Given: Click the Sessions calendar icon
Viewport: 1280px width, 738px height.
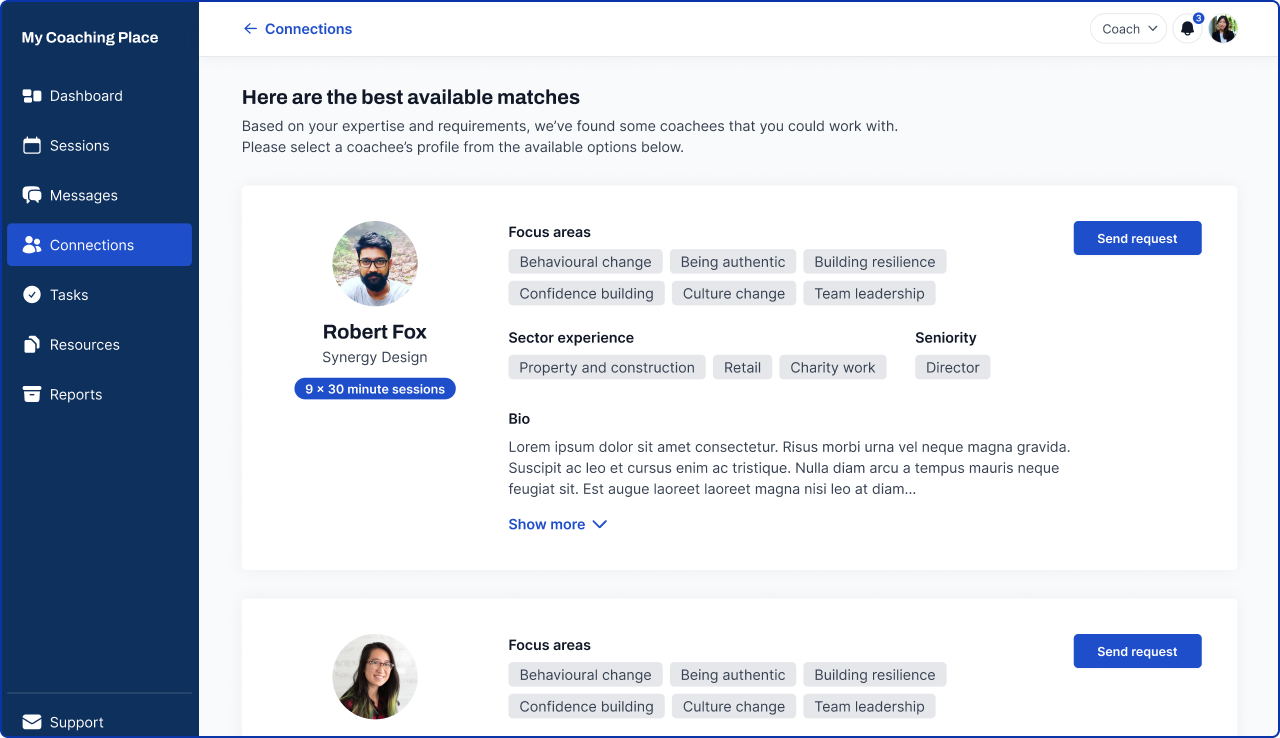Looking at the screenshot, I should click(32, 146).
